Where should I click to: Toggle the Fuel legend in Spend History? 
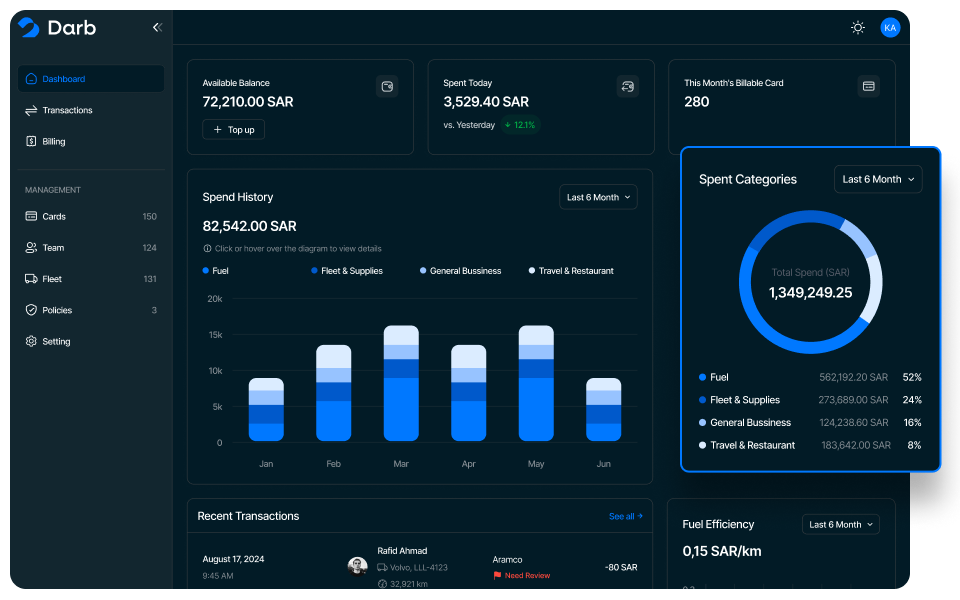[216, 271]
